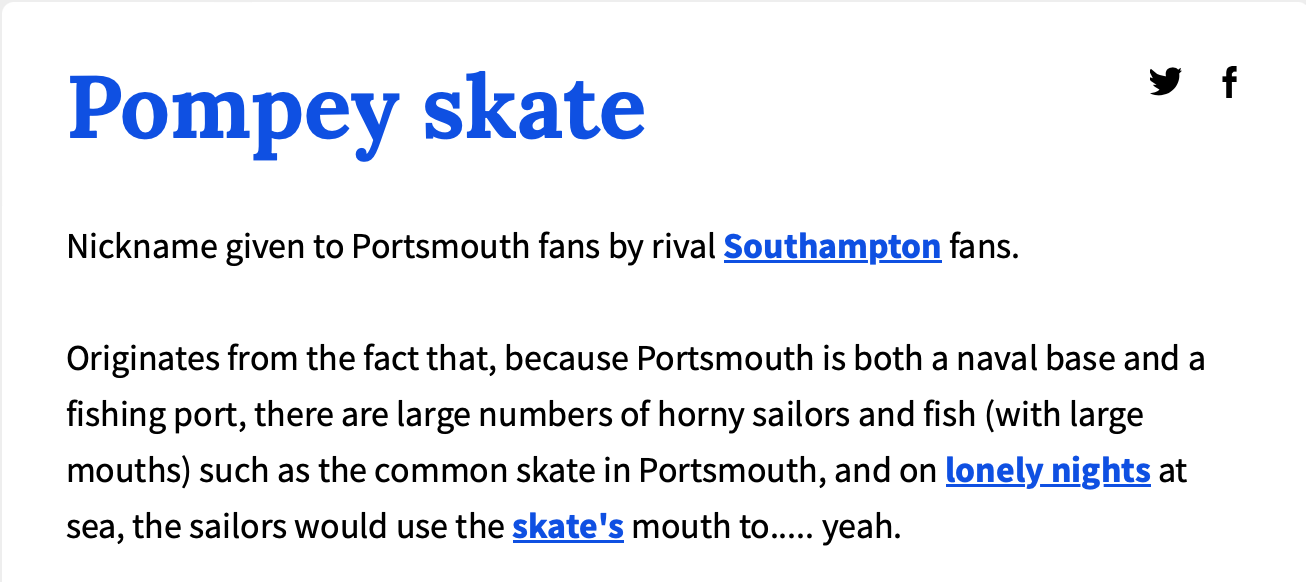
Task: Click the Facebook f icon
Action: (x=1230, y=81)
